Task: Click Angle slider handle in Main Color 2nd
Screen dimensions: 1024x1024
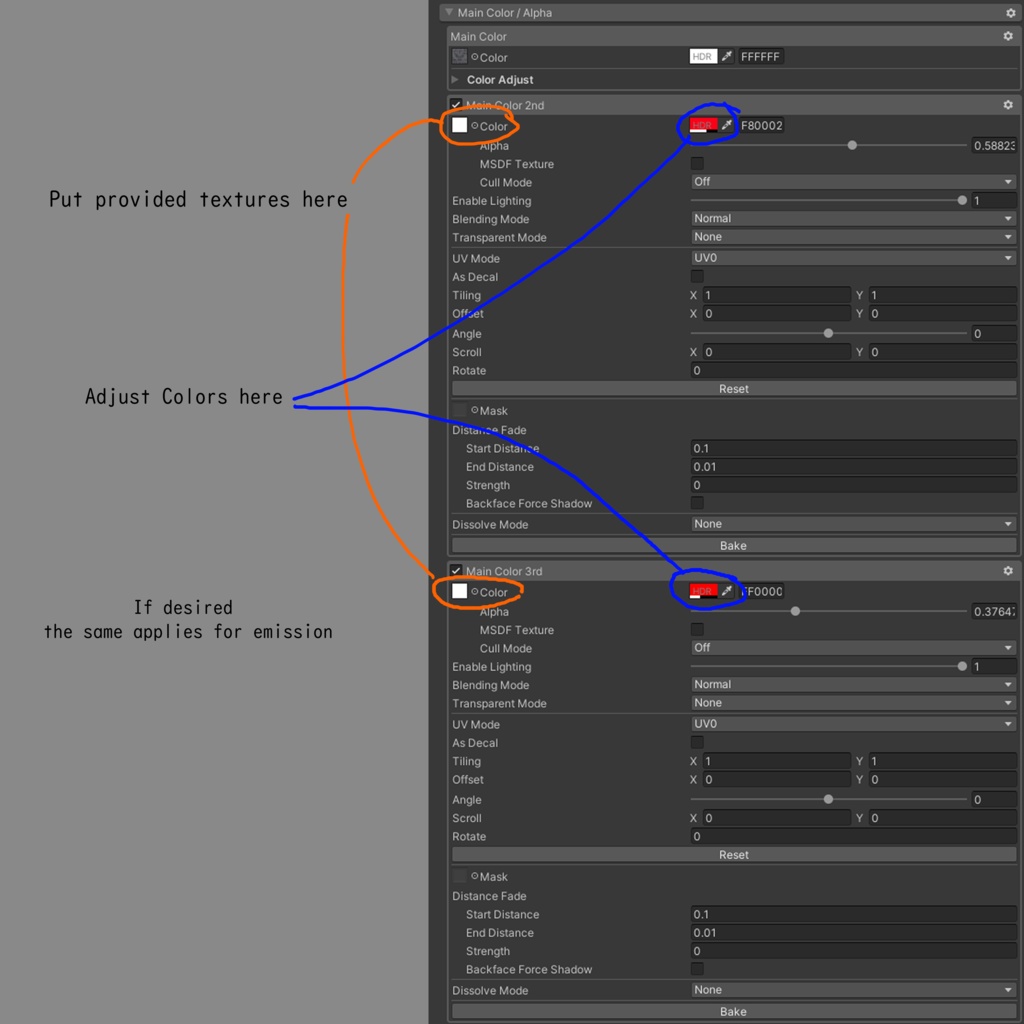Action: tap(828, 333)
